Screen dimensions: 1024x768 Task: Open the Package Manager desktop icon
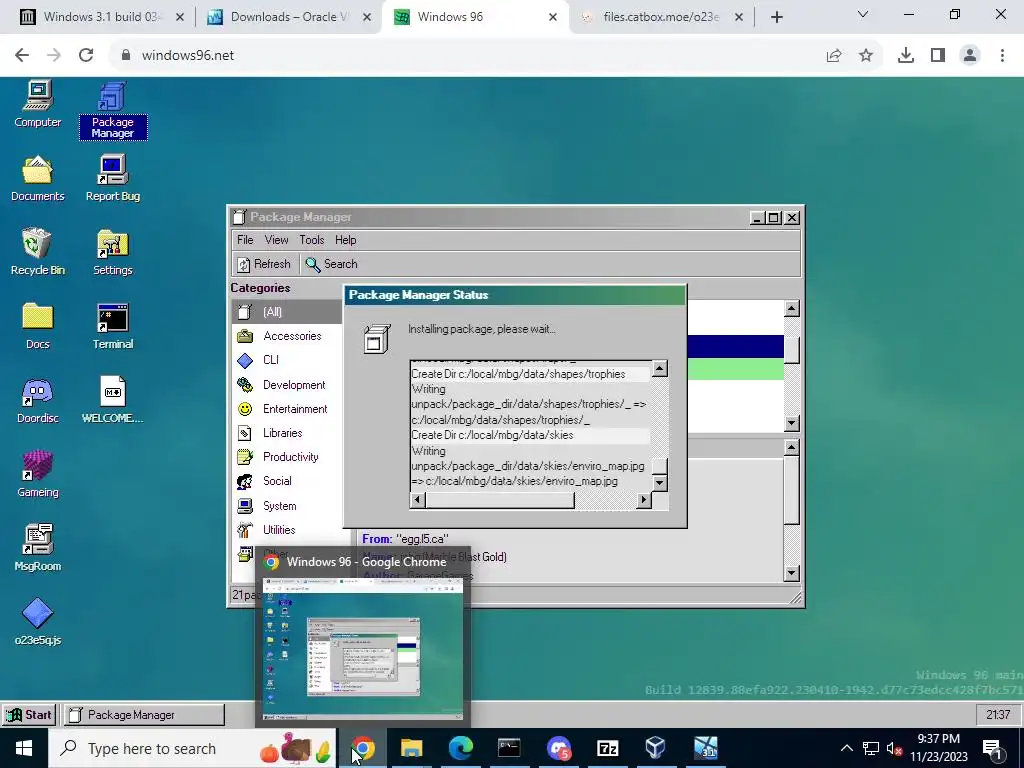pos(112,111)
